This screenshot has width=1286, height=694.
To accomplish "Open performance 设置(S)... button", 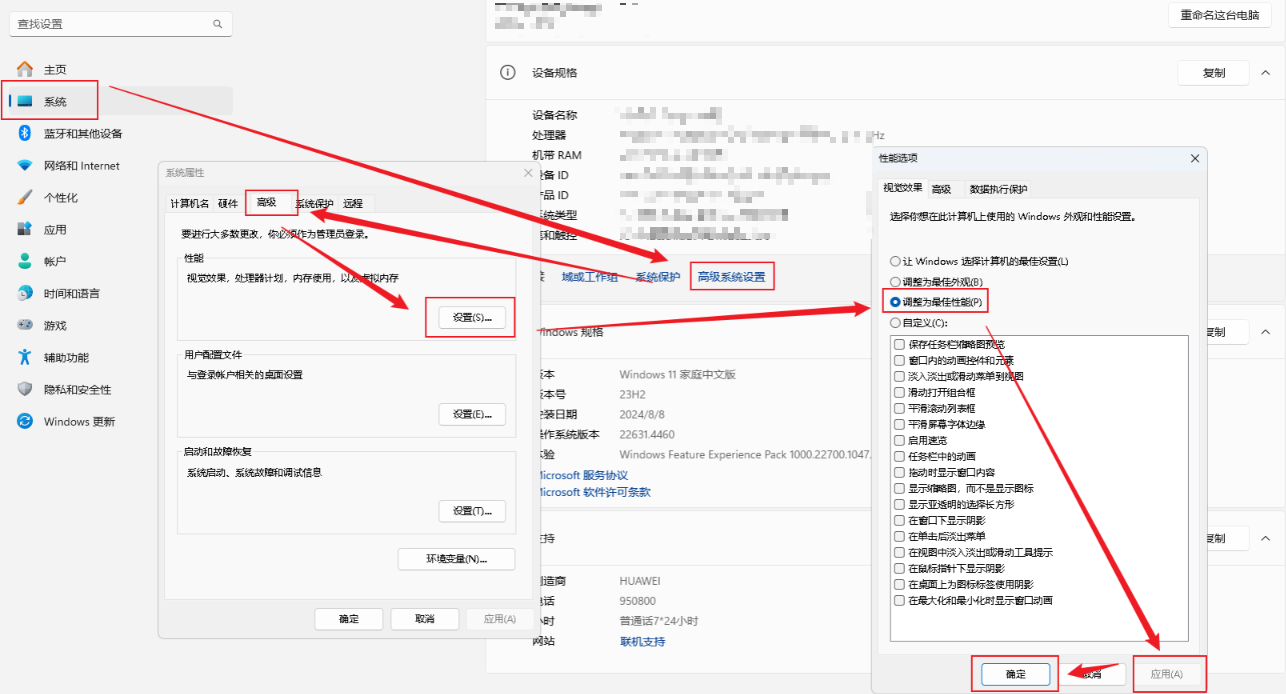I will click(472, 317).
